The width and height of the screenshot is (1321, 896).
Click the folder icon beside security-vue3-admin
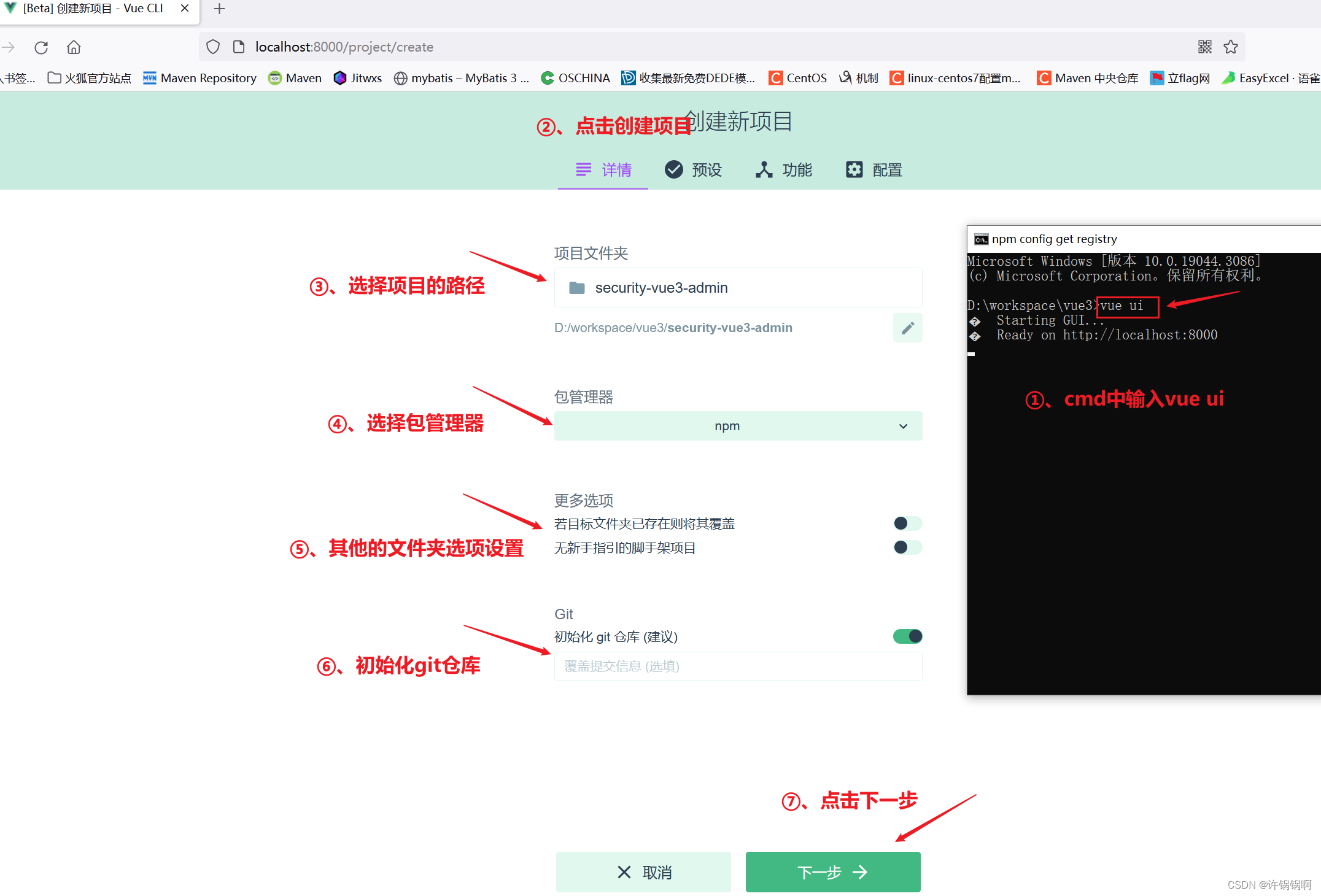576,287
